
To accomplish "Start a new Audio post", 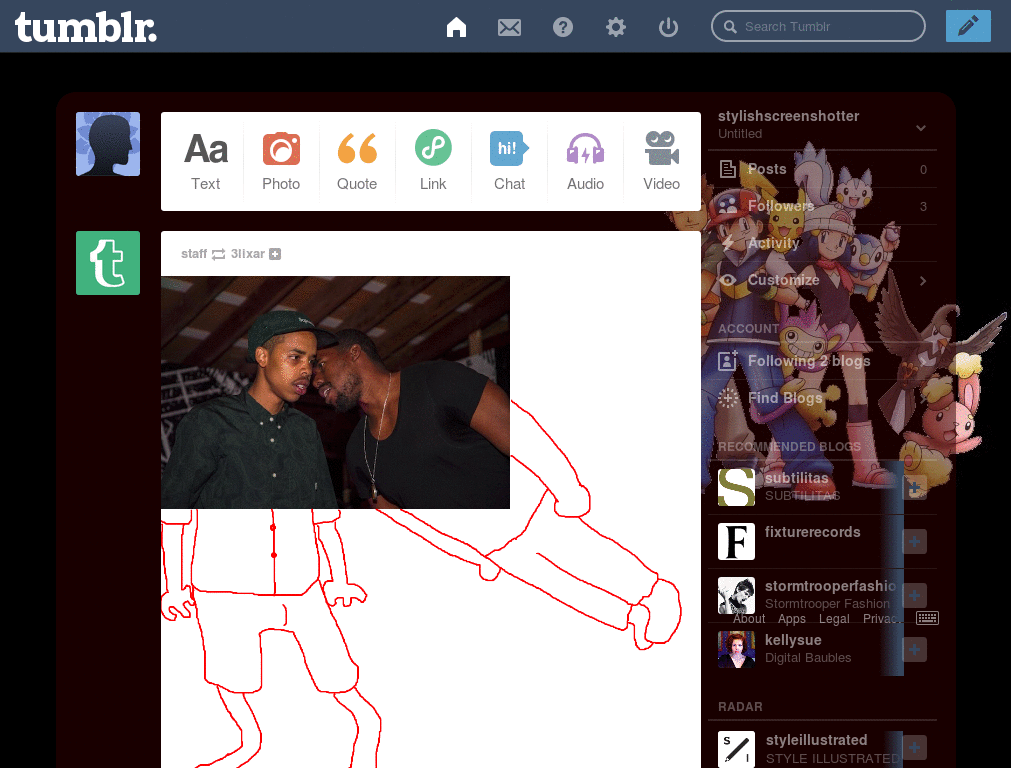I will pos(585,161).
